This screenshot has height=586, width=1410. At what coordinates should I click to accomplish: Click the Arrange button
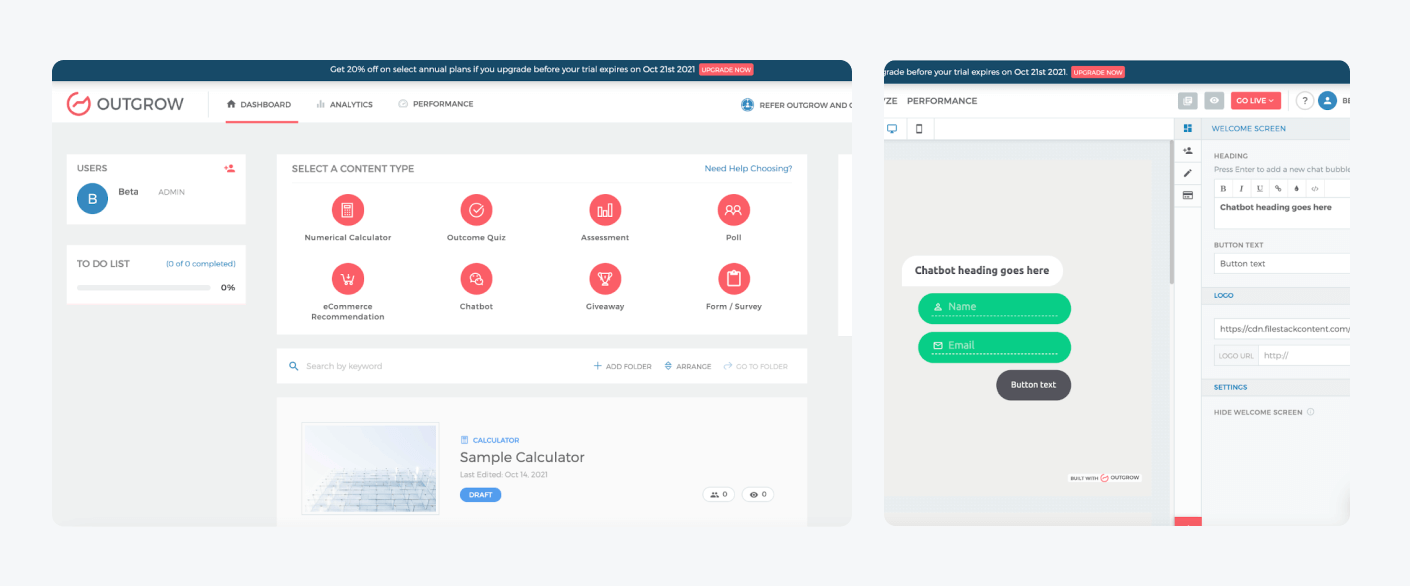pos(688,366)
